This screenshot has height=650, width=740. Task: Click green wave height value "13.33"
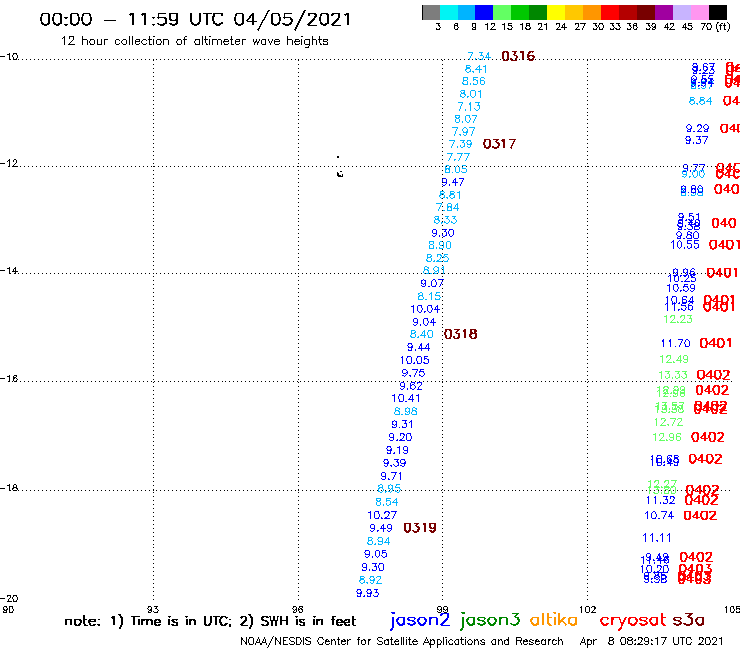pyautogui.click(x=673, y=375)
